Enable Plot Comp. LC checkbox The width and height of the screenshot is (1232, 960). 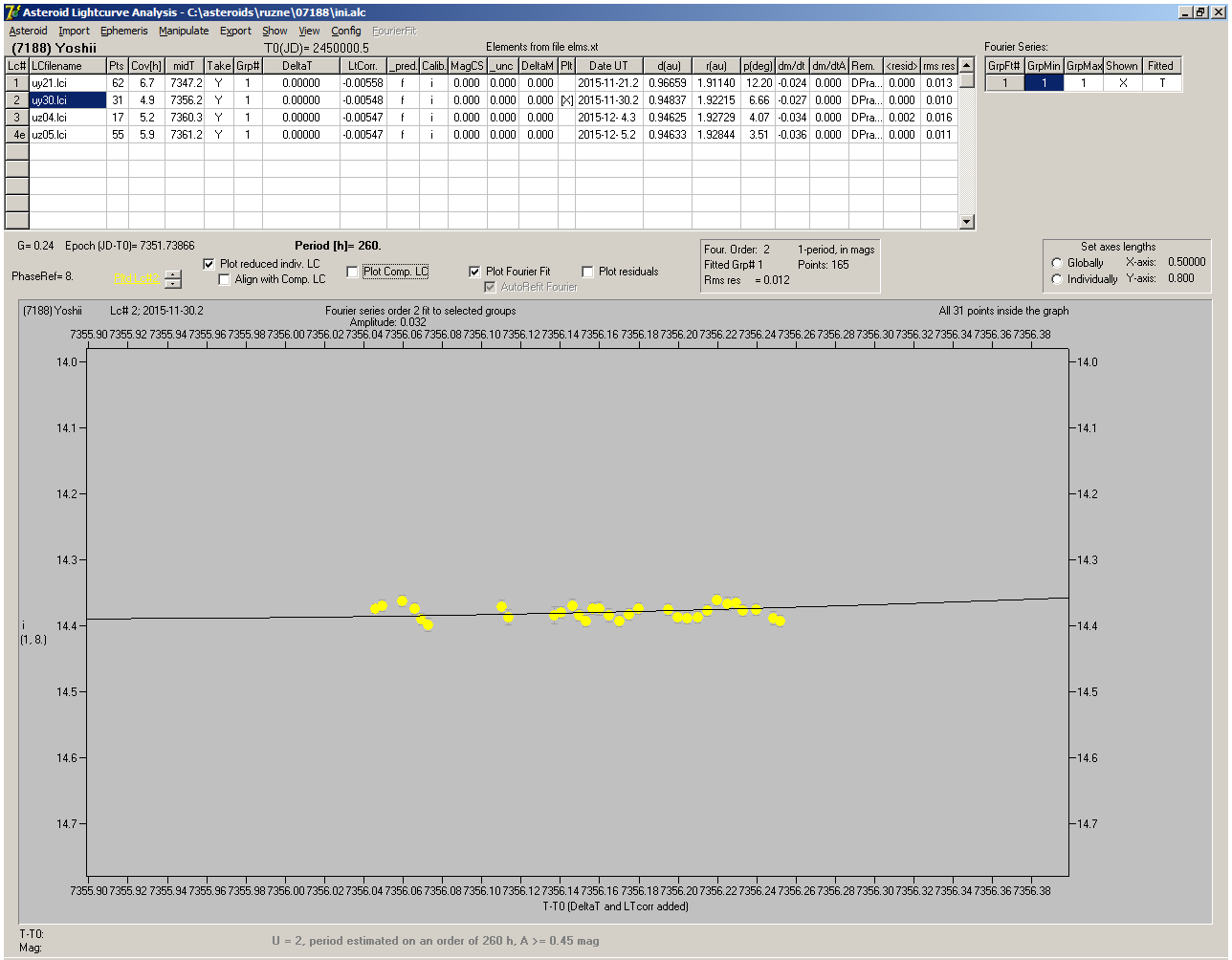pos(352,272)
